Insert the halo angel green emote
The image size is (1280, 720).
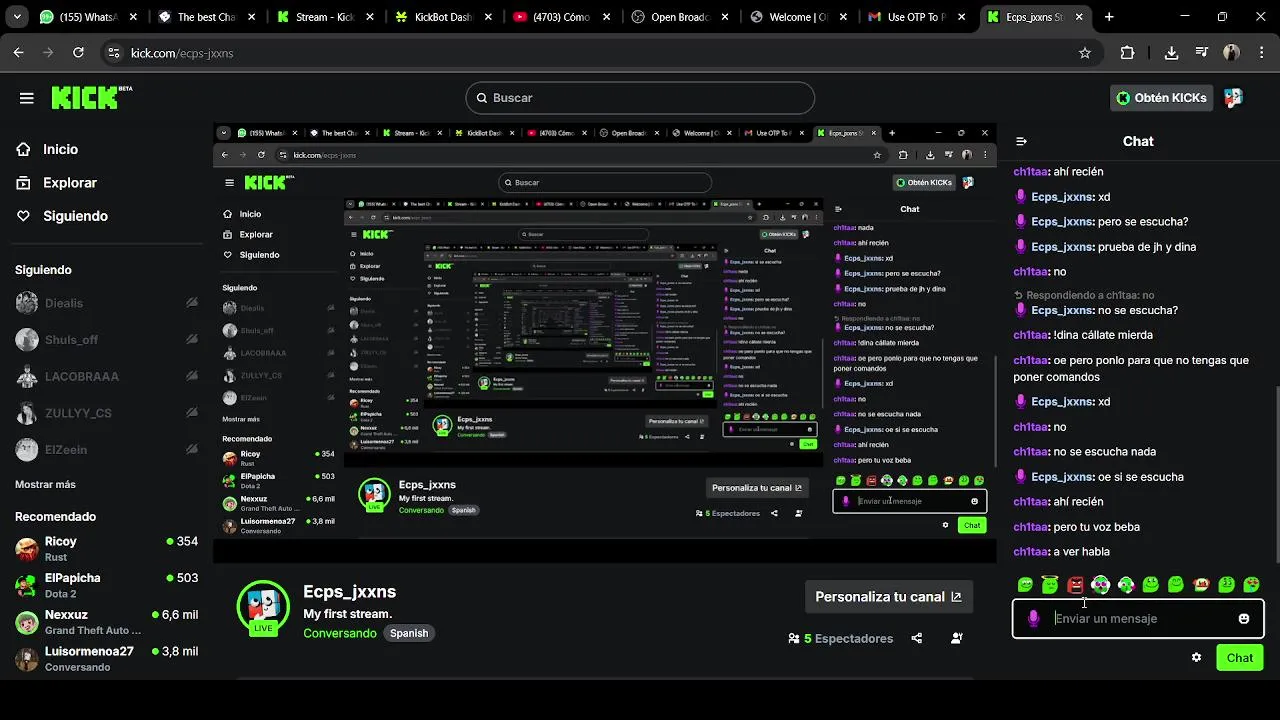(x=1050, y=585)
